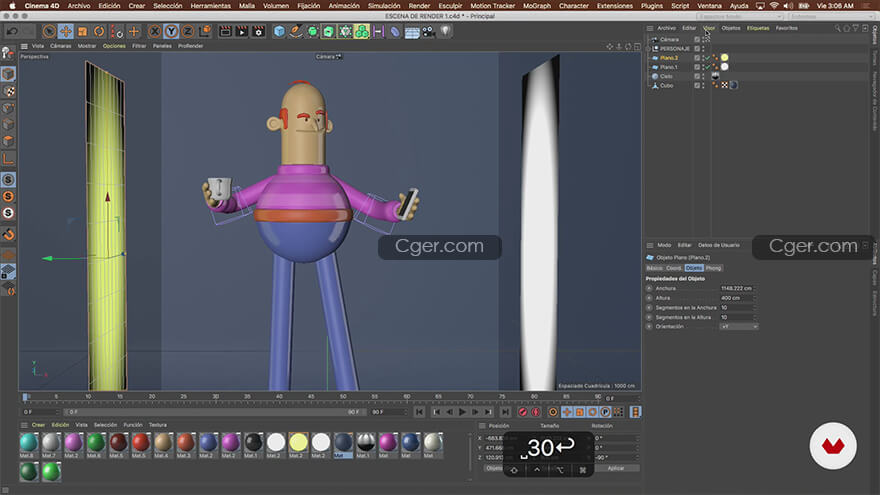Open the Simulación menu
880x495 pixels.
[x=384, y=6]
